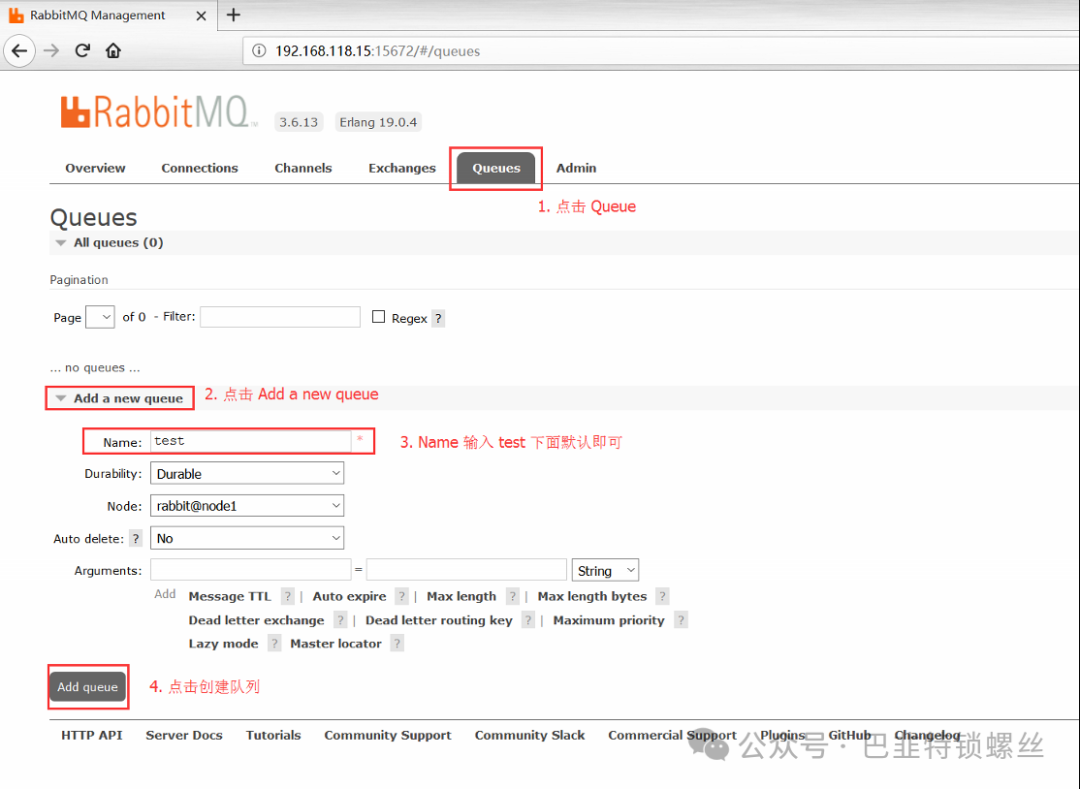
Task: Add the Lazy mode argument
Action: coord(223,644)
